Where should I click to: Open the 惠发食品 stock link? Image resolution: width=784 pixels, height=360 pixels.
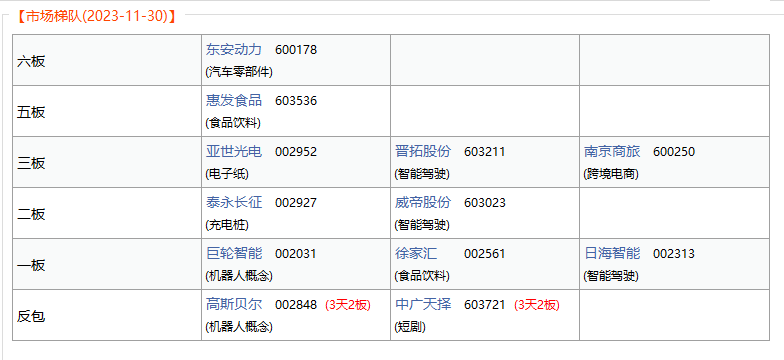(234, 100)
